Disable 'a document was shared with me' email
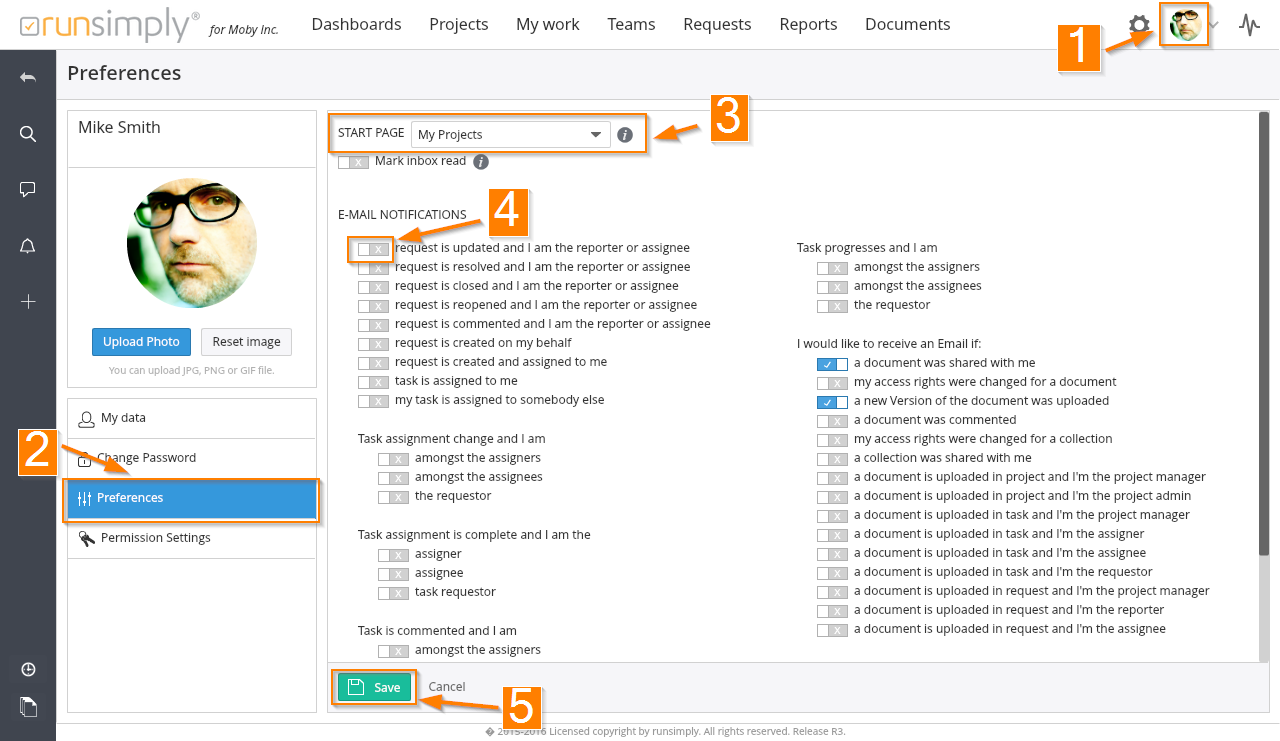The height and width of the screenshot is (741, 1280). [x=832, y=364]
